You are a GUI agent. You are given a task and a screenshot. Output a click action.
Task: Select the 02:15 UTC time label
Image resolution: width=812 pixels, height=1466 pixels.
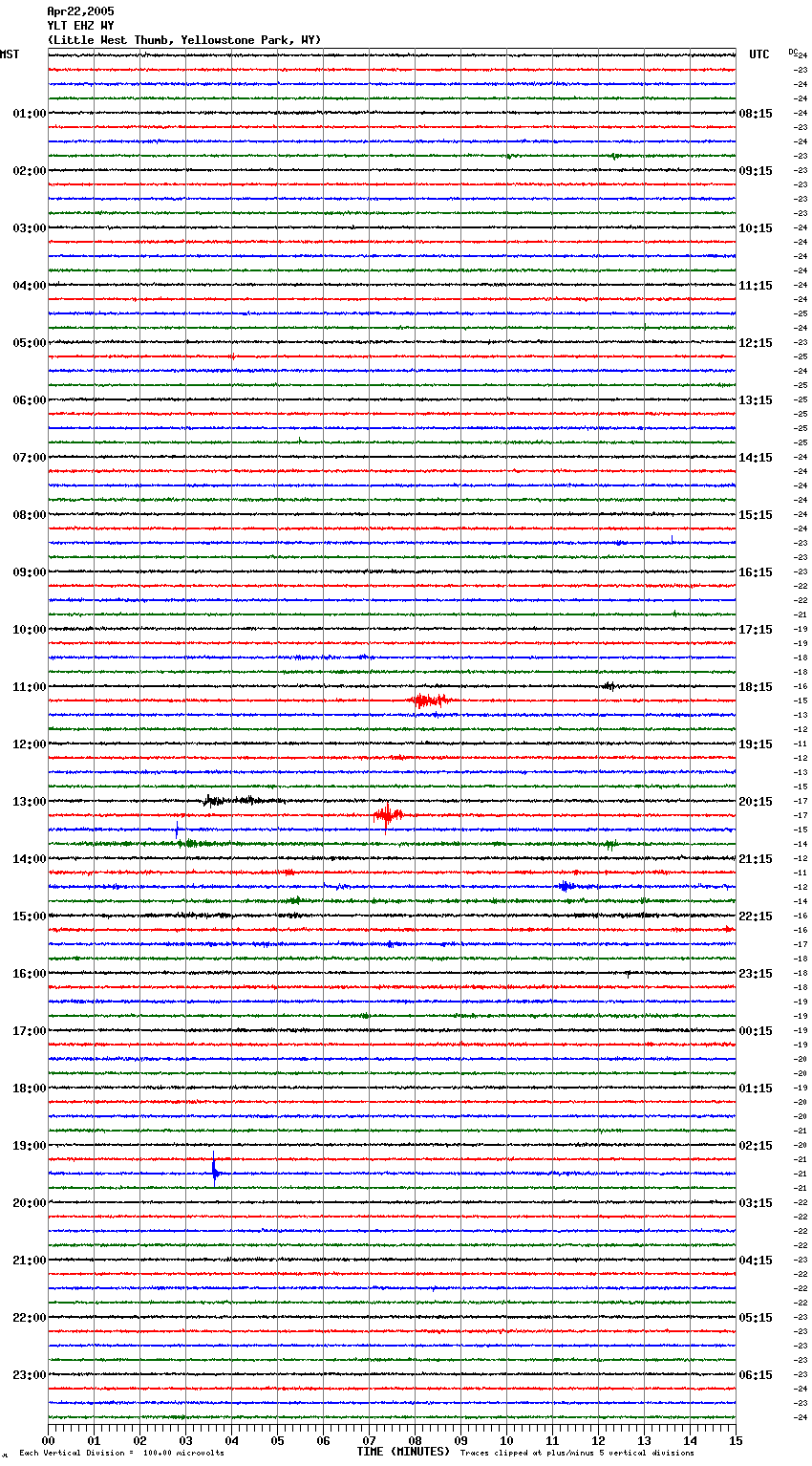coord(756,1146)
